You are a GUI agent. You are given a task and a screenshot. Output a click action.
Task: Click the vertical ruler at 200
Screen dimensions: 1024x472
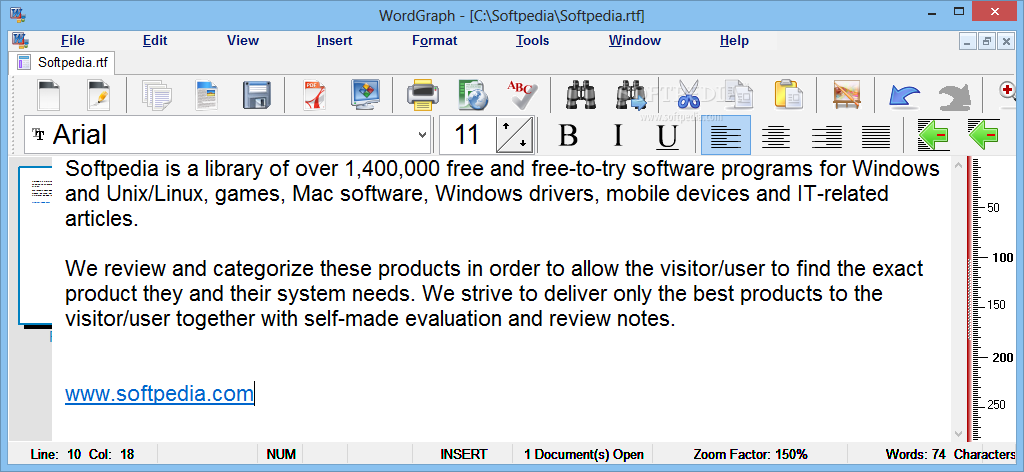pyautogui.click(x=1002, y=358)
